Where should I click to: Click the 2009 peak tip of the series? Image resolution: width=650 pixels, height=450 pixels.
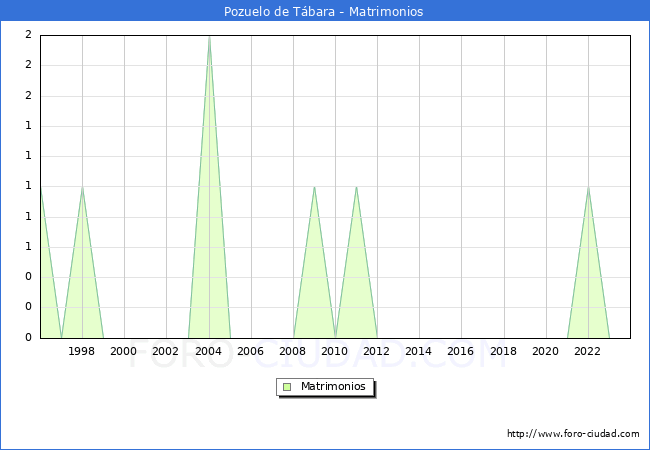pos(314,187)
